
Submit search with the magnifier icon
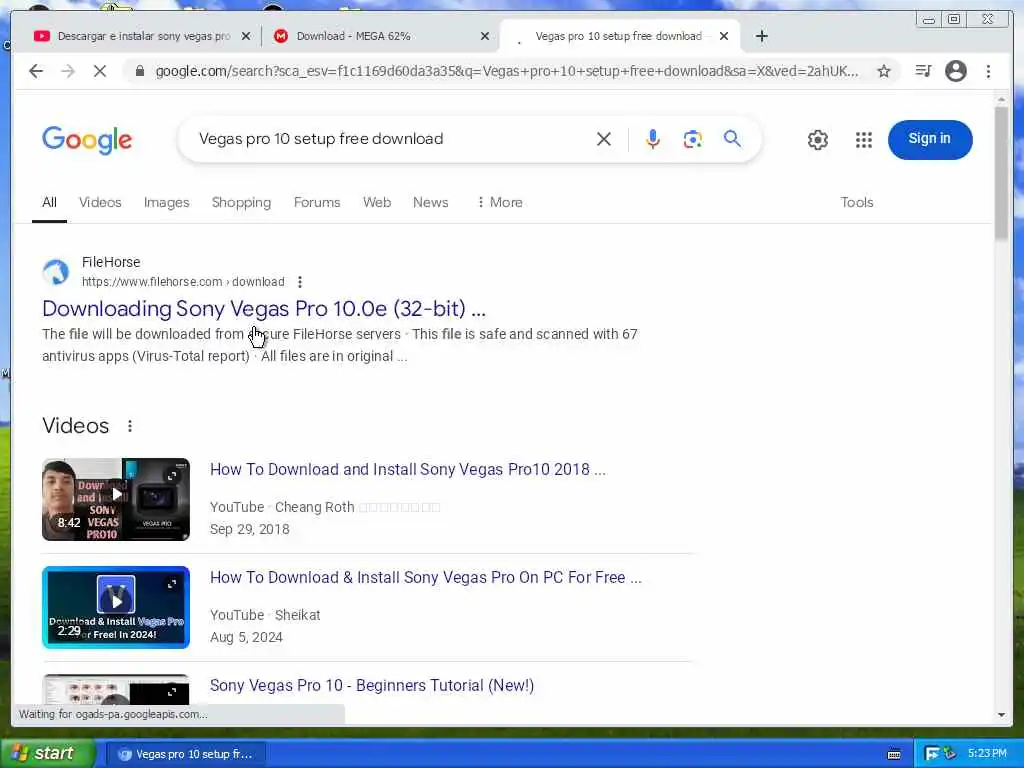tap(732, 138)
